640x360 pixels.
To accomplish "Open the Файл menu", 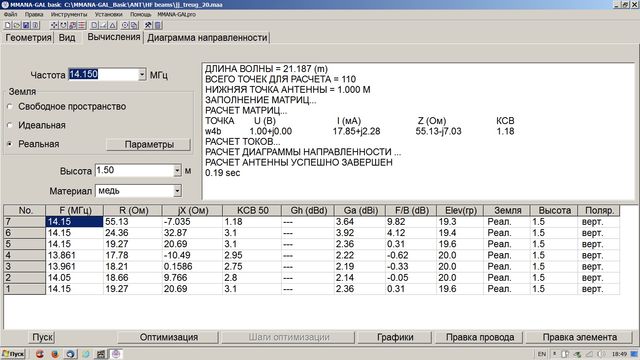I will click(x=11, y=14).
